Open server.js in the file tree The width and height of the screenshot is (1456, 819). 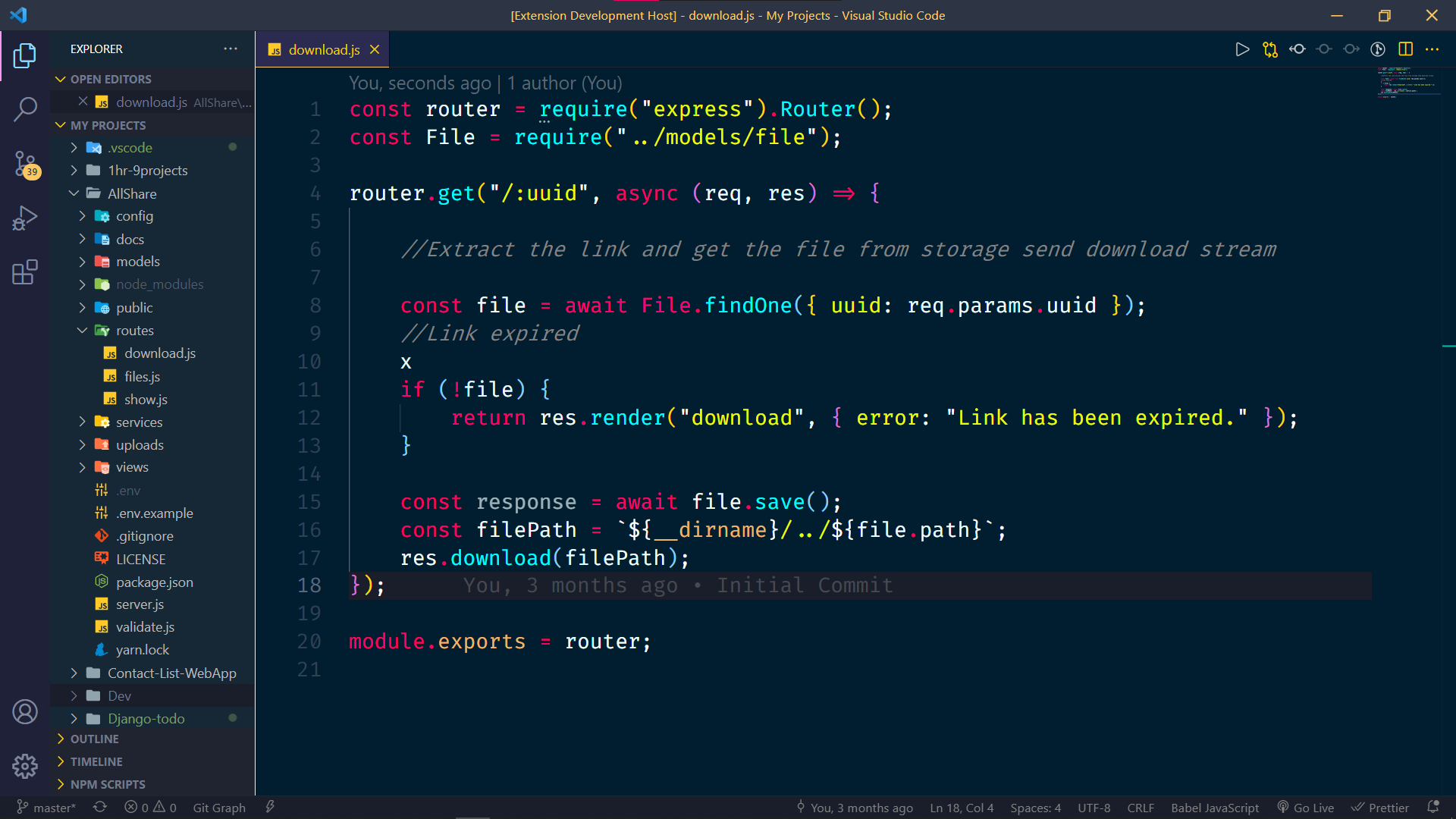click(140, 604)
